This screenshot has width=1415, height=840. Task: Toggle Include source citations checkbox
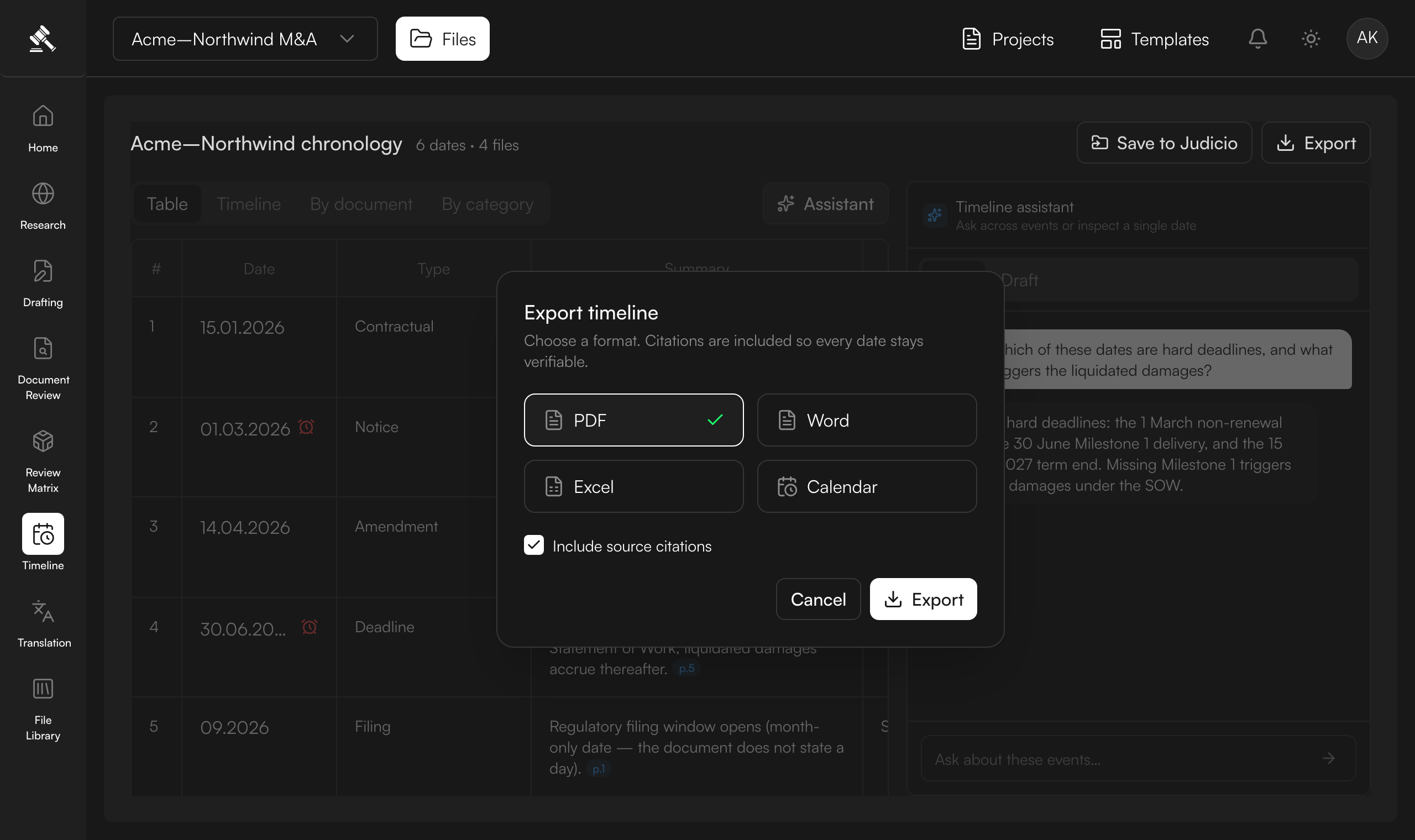[x=534, y=545]
